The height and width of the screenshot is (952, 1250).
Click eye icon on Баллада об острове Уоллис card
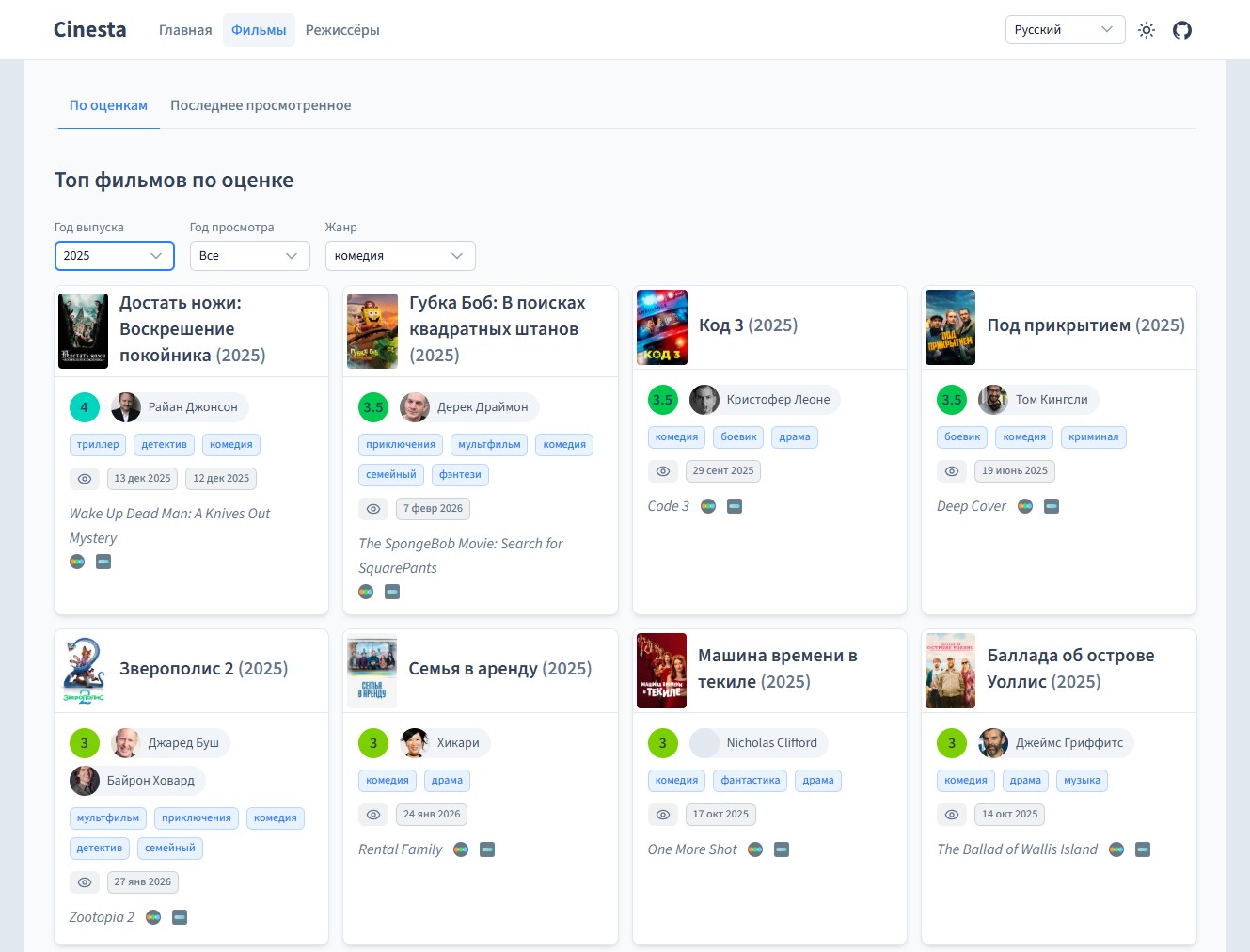[x=952, y=815]
